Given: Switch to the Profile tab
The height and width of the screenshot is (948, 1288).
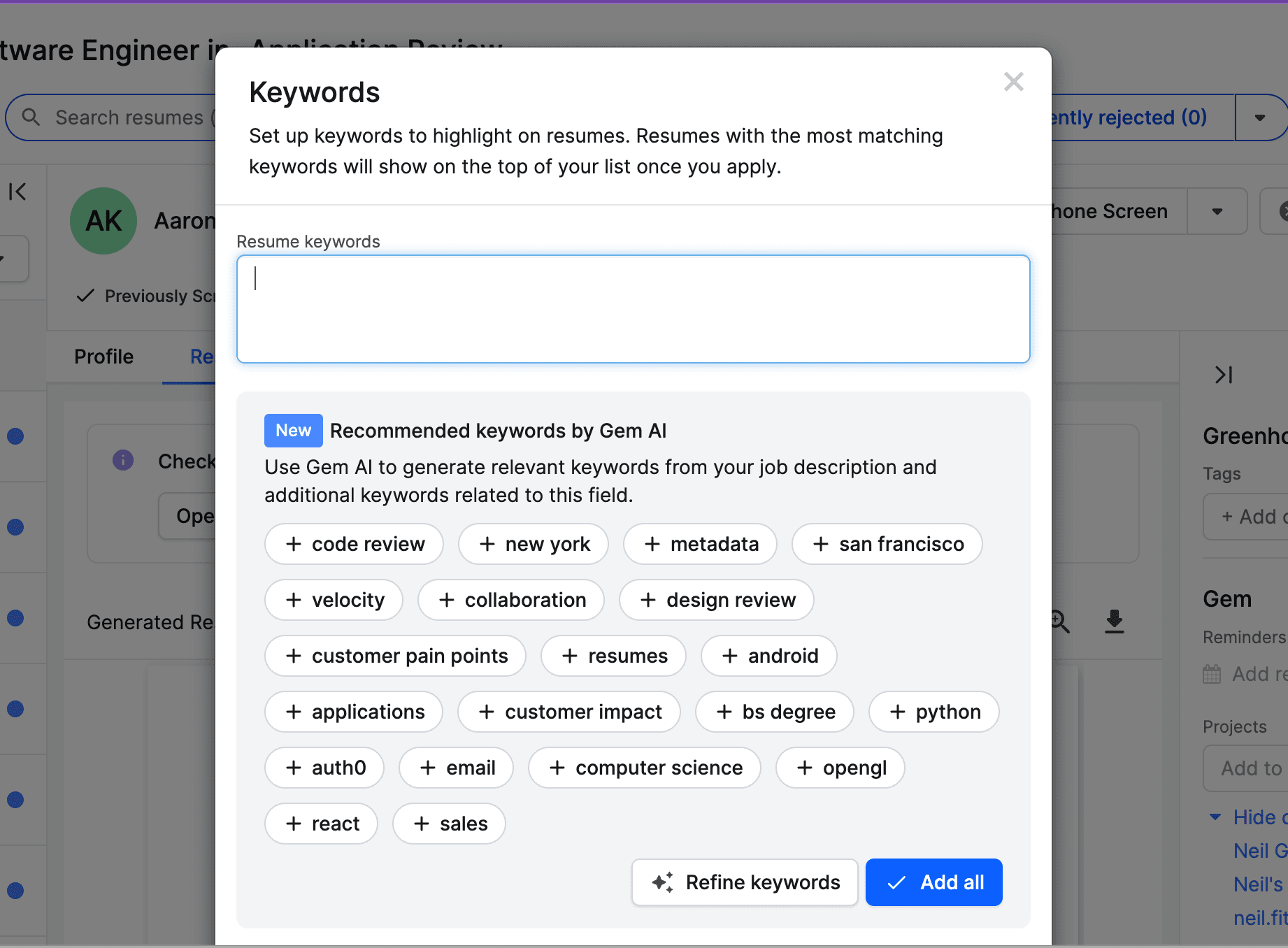Looking at the screenshot, I should pyautogui.click(x=103, y=357).
